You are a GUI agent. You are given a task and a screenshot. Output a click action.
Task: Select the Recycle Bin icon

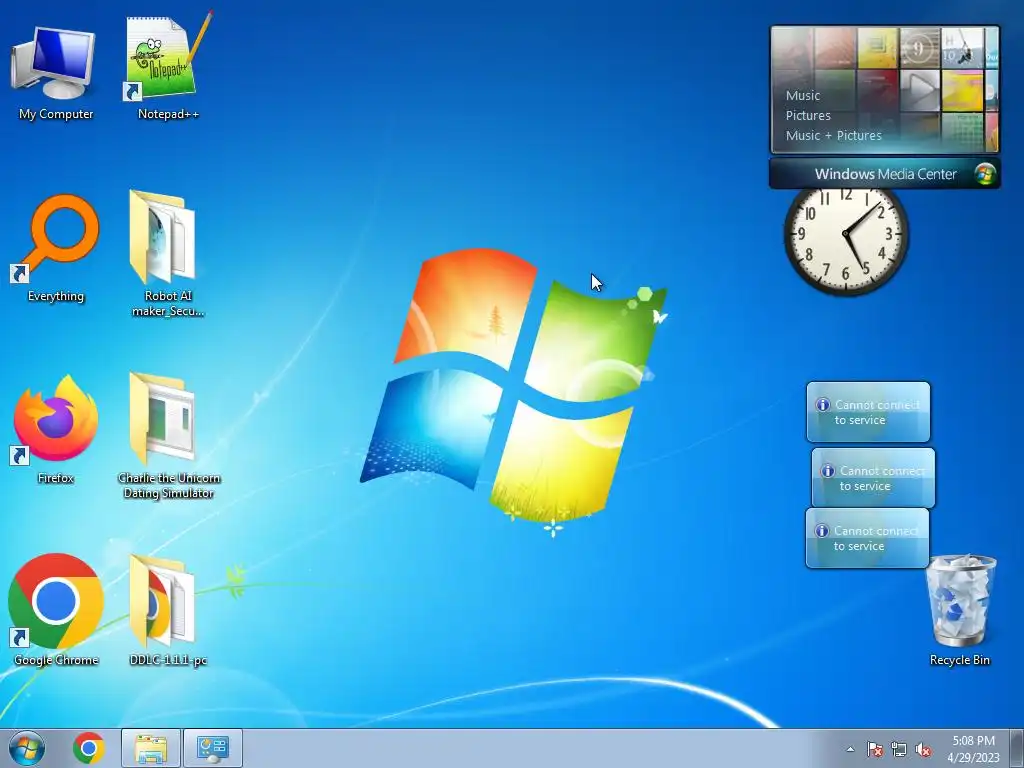pos(959,610)
